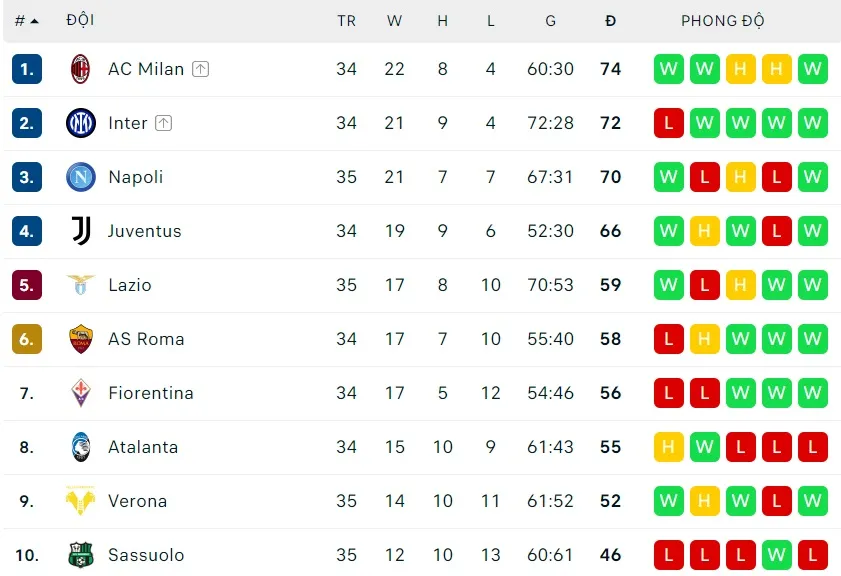Open the Napoli team page link
The image size is (841, 576).
click(136, 177)
